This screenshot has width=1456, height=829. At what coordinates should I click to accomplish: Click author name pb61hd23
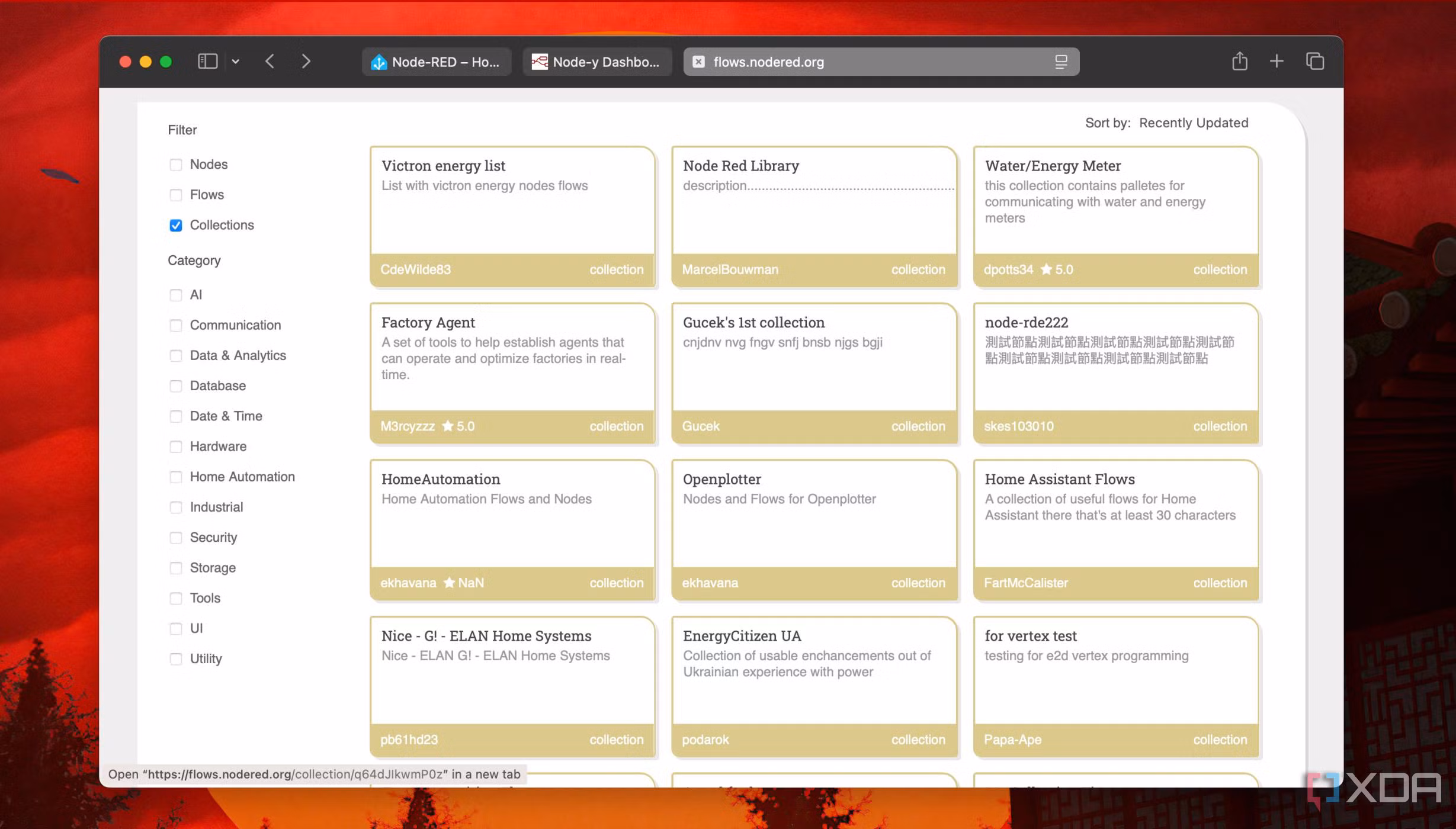pyautogui.click(x=409, y=740)
